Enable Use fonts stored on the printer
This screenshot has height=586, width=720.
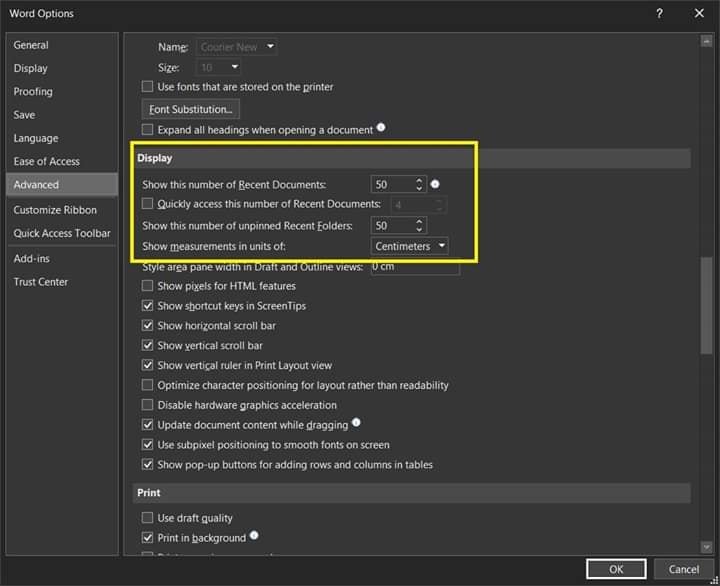tap(147, 86)
